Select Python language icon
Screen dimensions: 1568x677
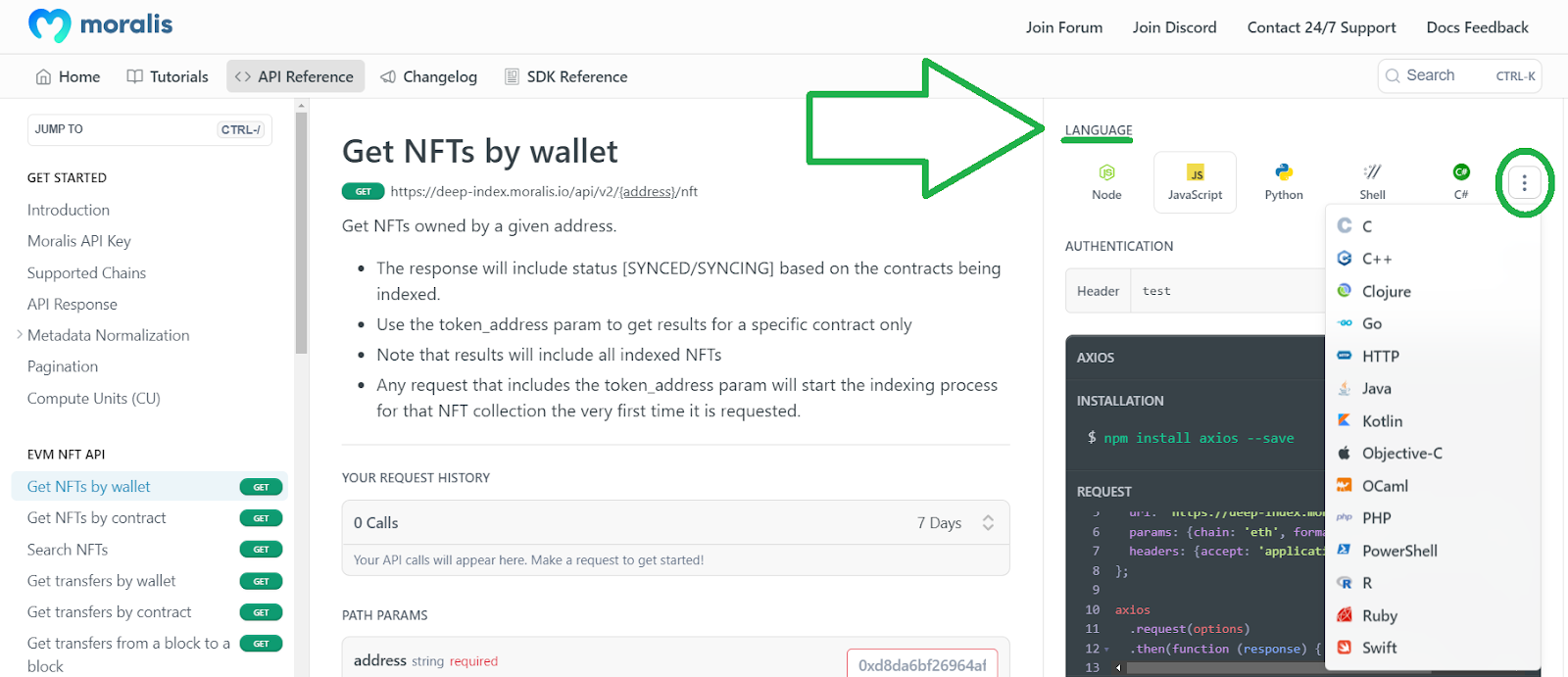click(x=1284, y=182)
